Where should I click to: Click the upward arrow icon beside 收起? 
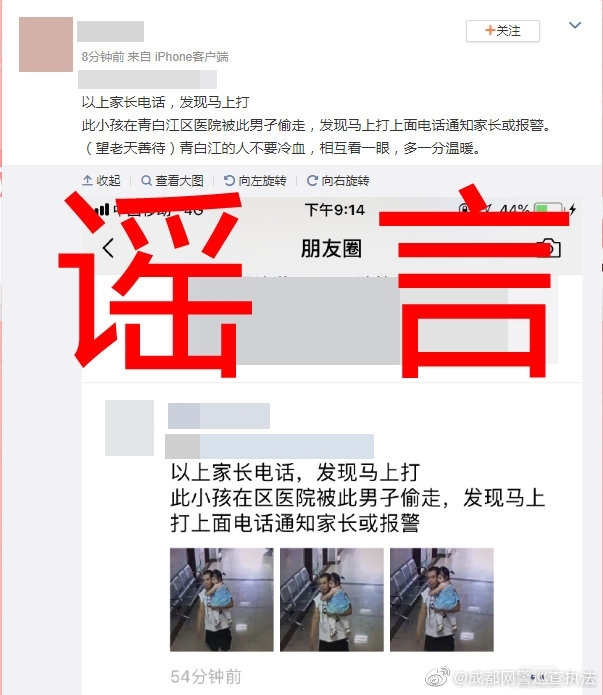coord(87,180)
